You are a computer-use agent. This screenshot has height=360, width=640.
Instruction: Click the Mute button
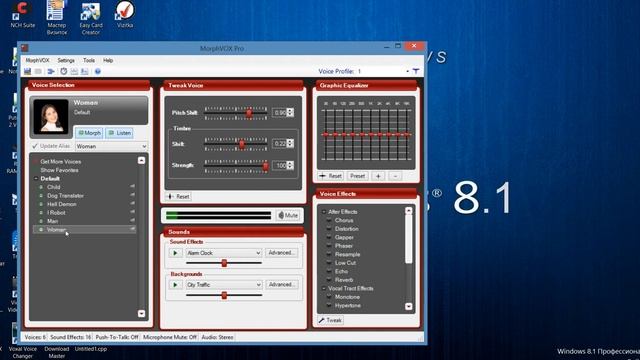coord(288,216)
